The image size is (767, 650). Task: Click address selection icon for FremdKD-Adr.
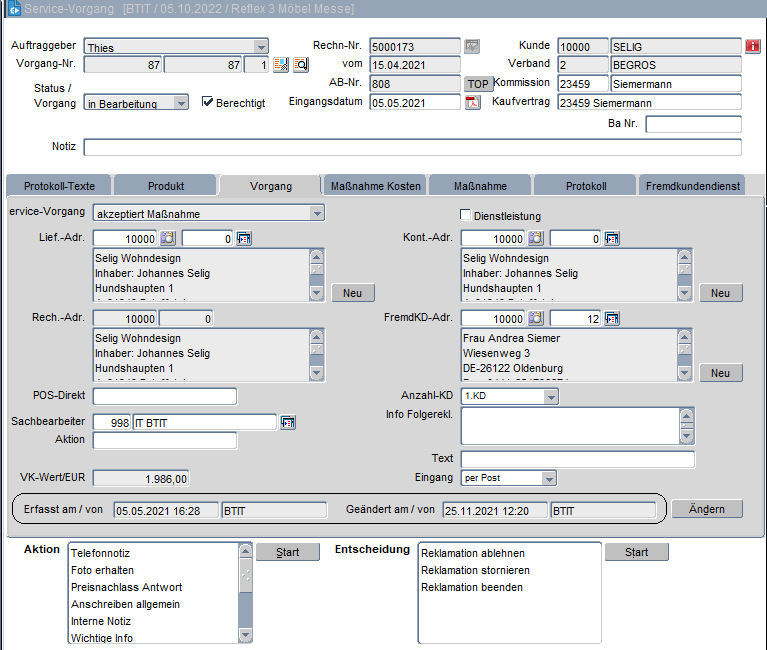point(612,318)
